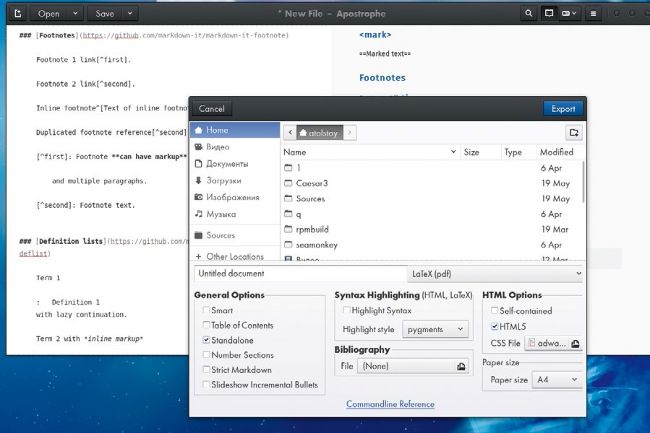Enable the Table of Contents checkbox
Screen dimensions: 650x433
[206, 326]
